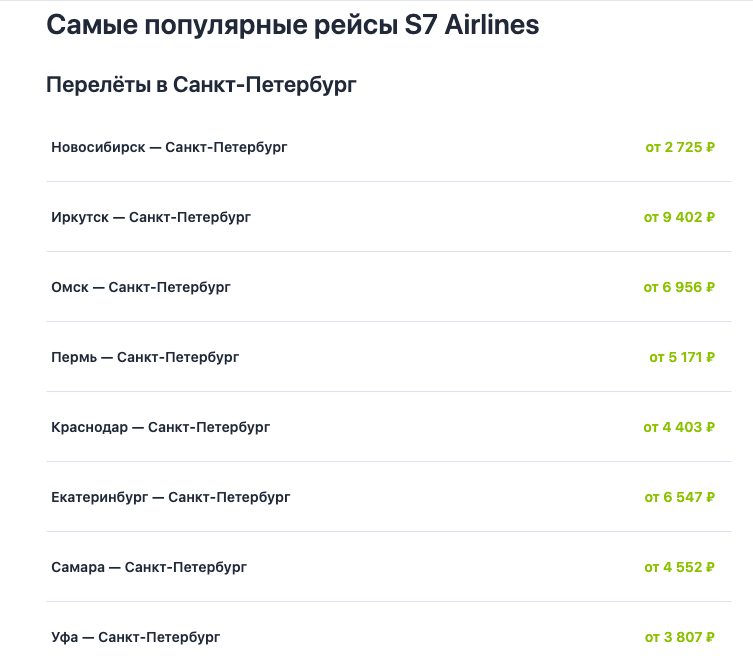Open the Уфа — Санкт-Петербург flight
This screenshot has width=753, height=667.
pyautogui.click(x=135, y=637)
